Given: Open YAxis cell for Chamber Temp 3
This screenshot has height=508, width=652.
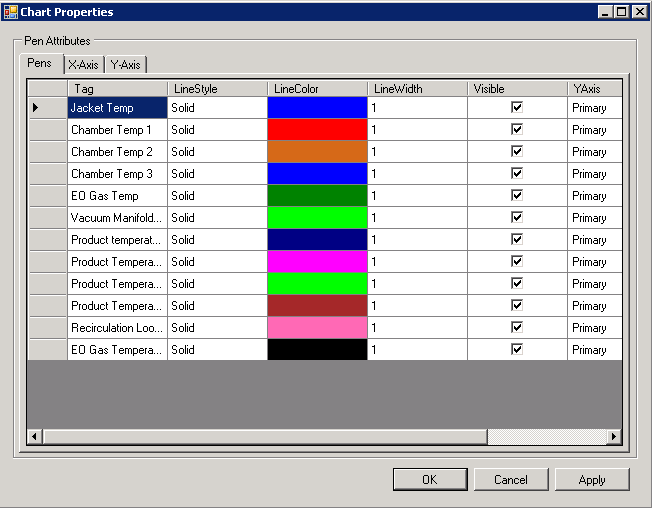Looking at the screenshot, I should [594, 174].
